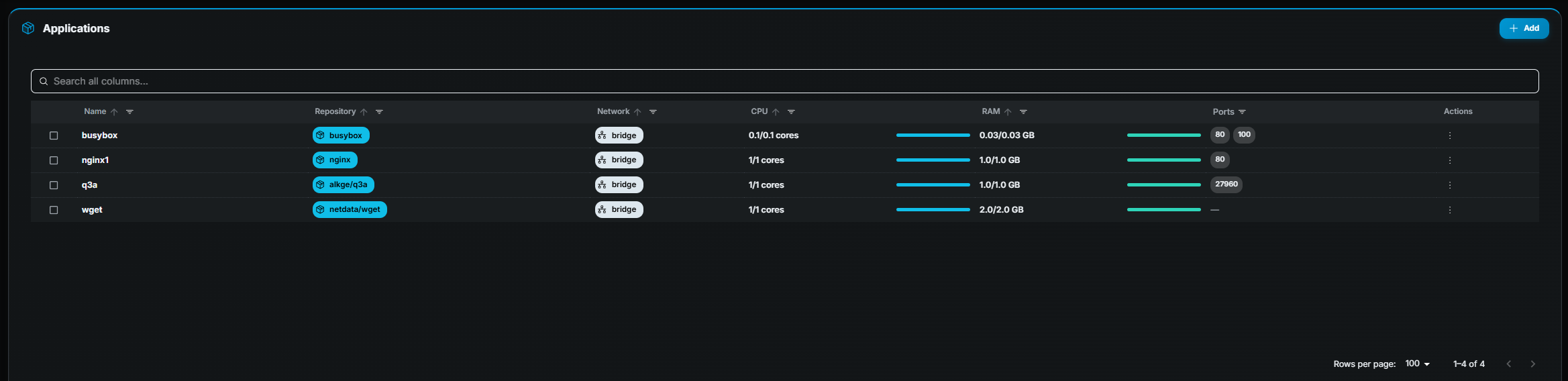The image size is (1568, 381).
Task: Open the Name column filter icon
Action: [129, 112]
